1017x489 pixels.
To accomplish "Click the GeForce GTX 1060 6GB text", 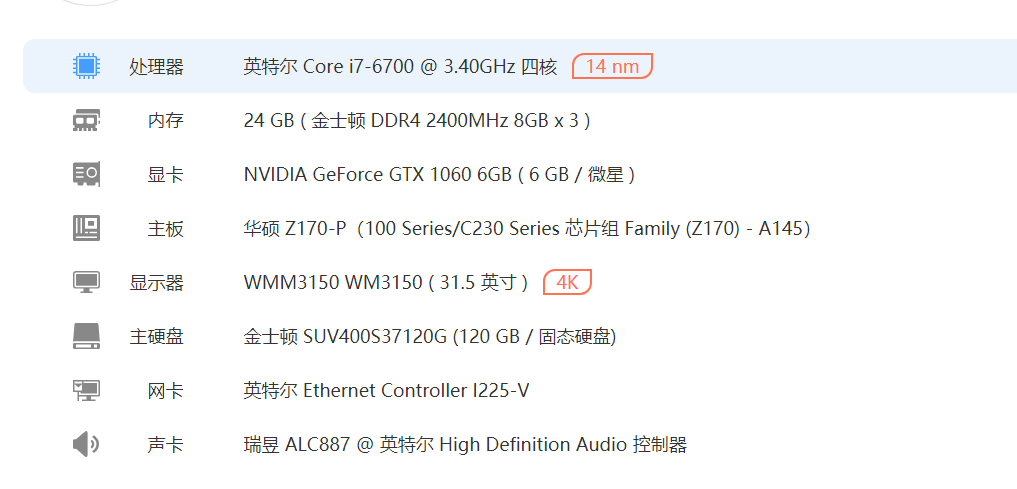I will (x=439, y=175).
